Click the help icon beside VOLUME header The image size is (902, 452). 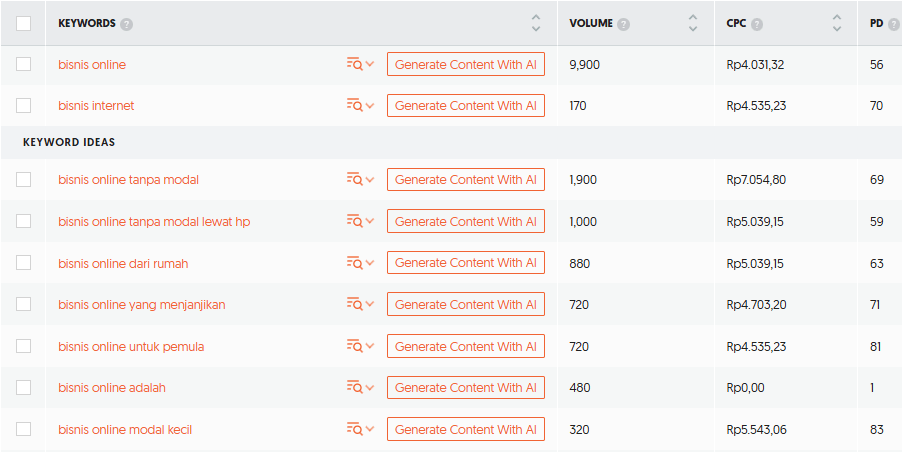point(624,24)
